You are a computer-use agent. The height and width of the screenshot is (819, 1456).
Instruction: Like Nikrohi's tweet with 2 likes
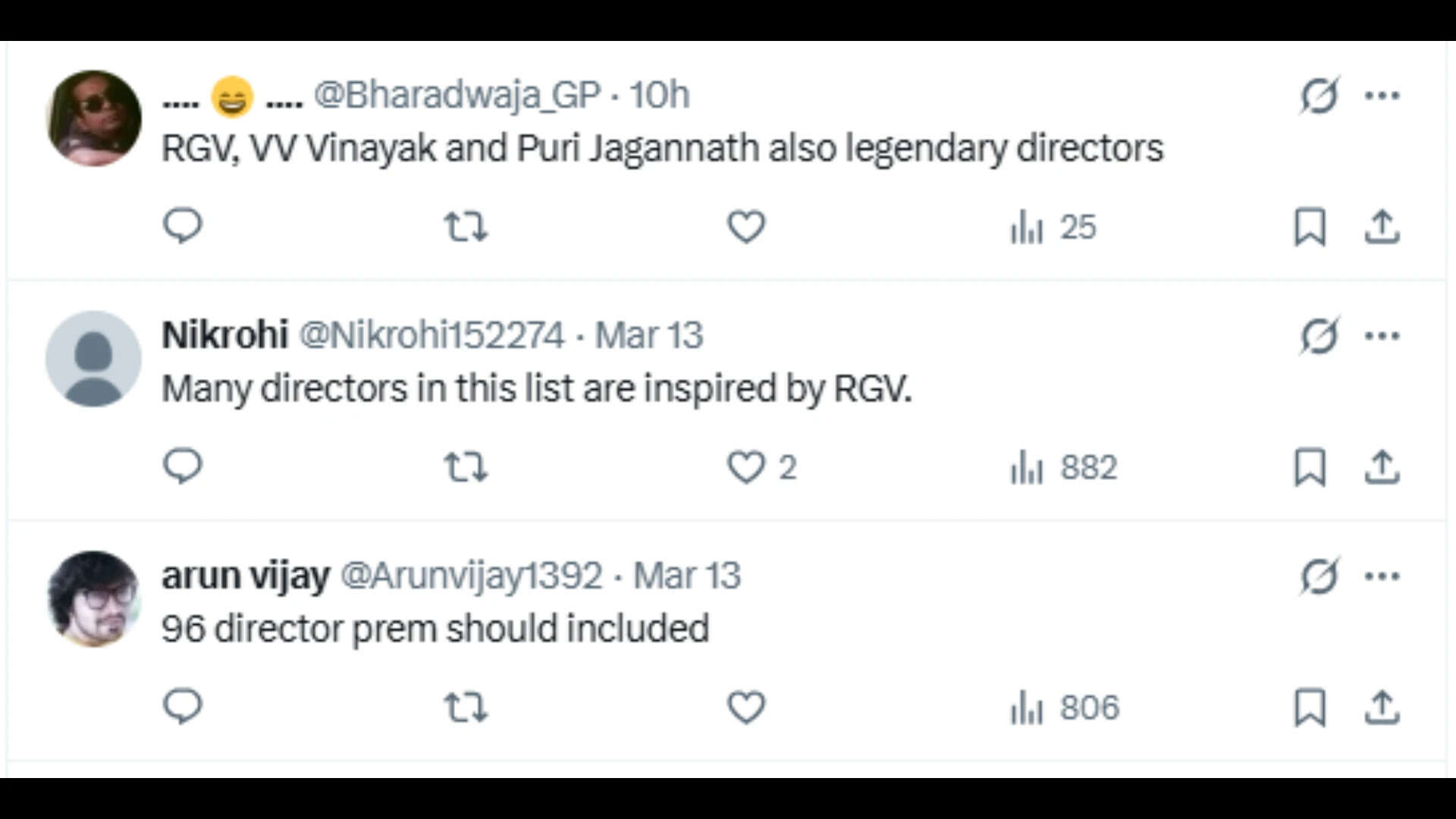(746, 467)
